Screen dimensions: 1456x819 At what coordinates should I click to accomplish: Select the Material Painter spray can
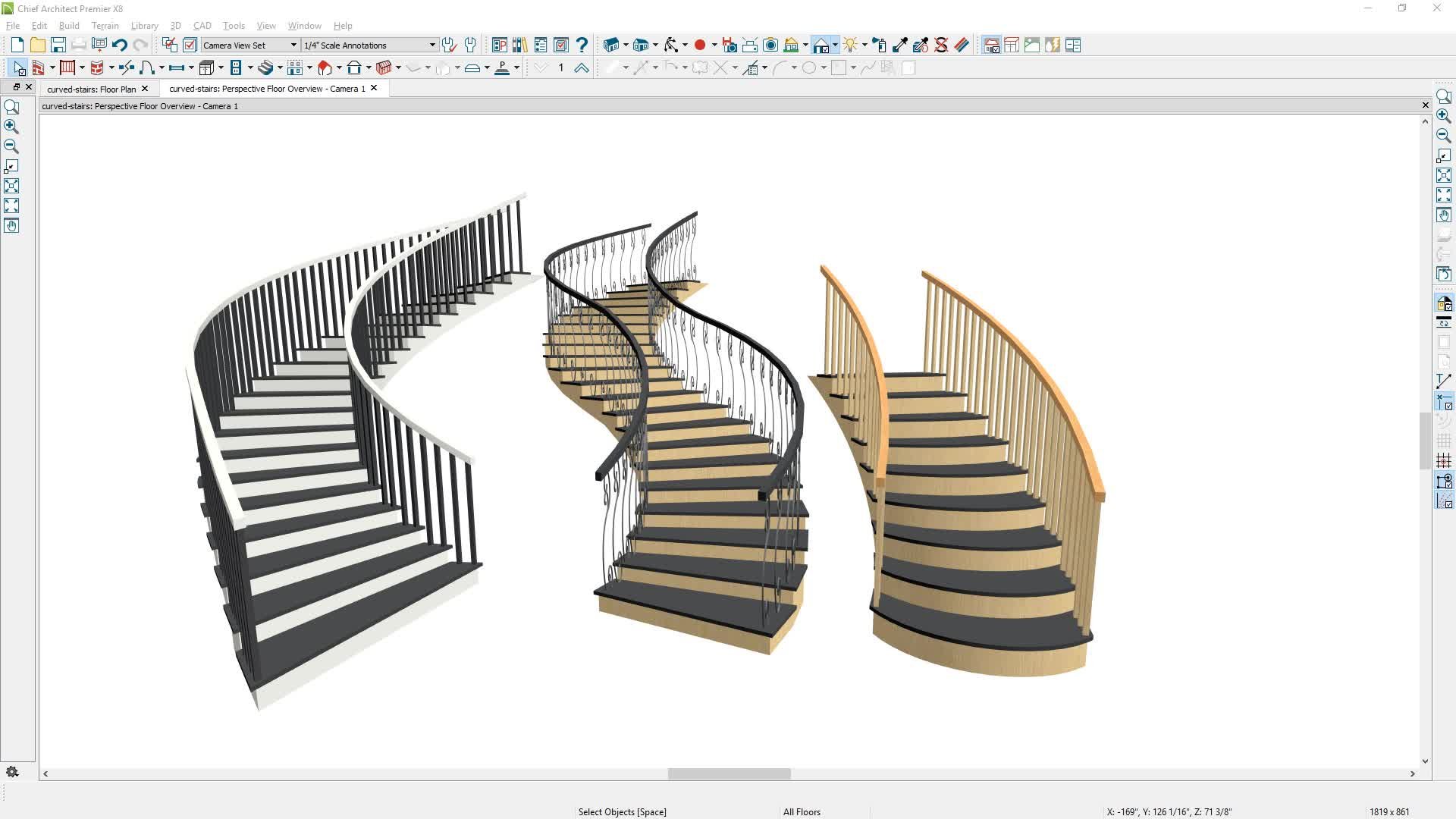(880, 45)
